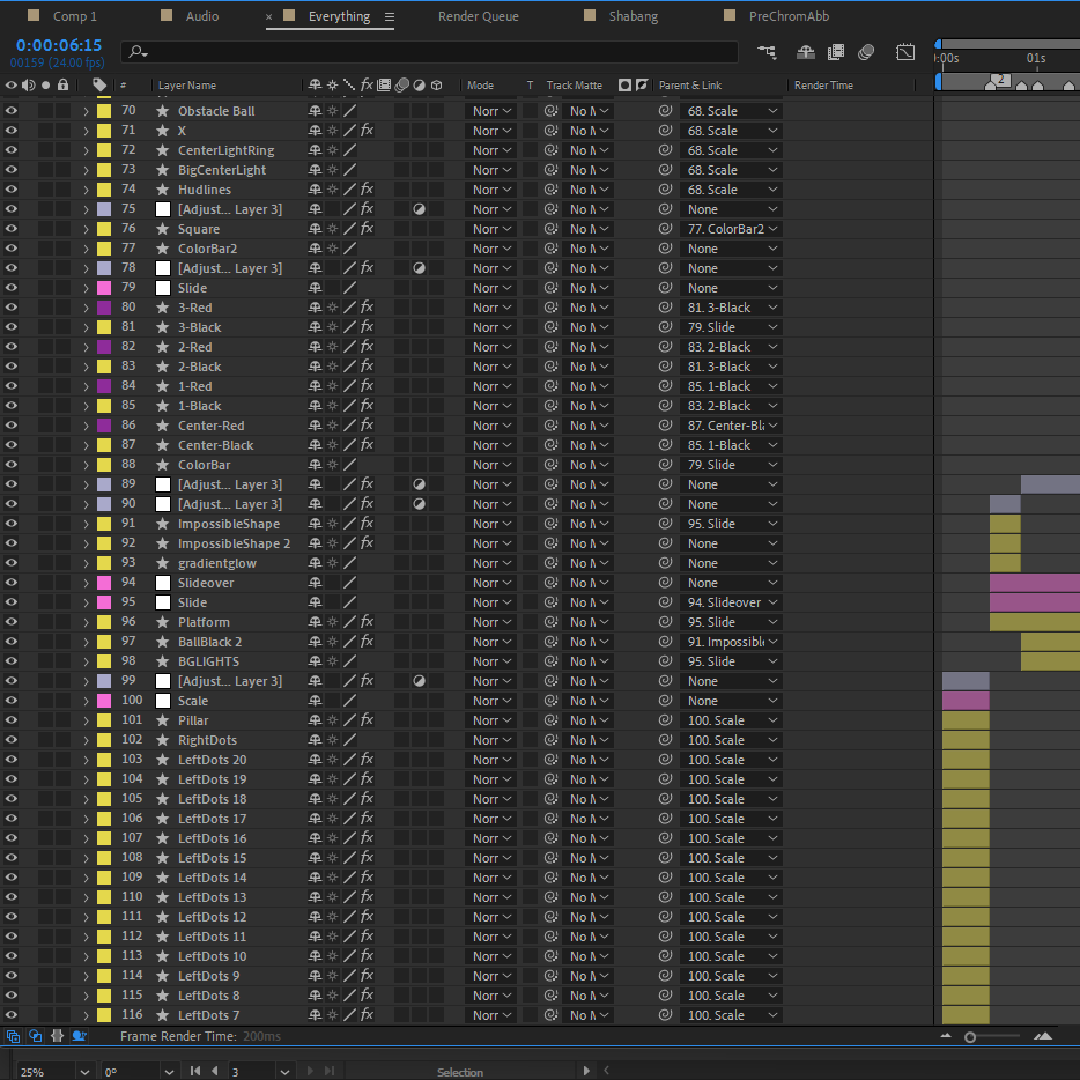Click the star shape icon of Platform layer
This screenshot has height=1080, width=1080.
163,622
